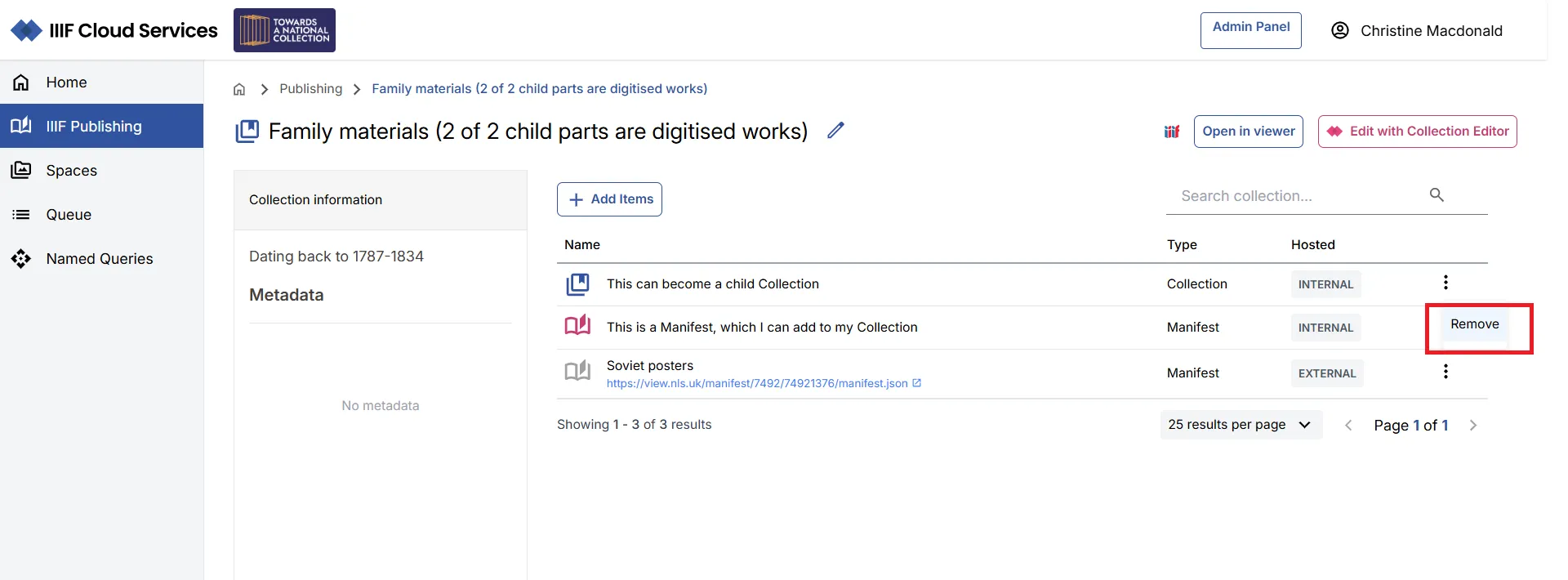Click the external link icon after manifest URL

click(917, 383)
